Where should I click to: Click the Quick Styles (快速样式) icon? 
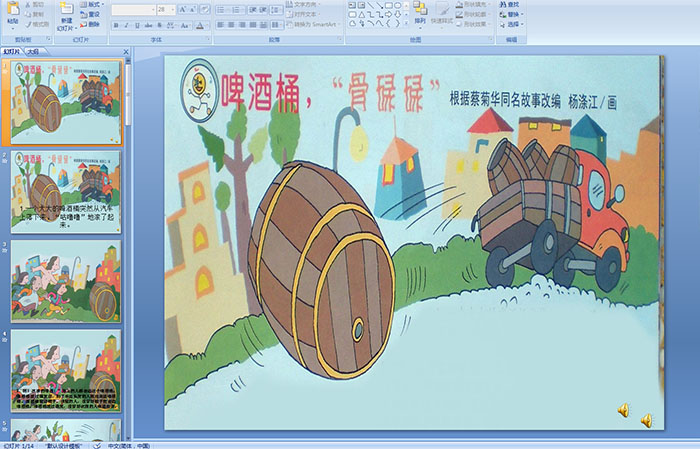click(x=442, y=9)
